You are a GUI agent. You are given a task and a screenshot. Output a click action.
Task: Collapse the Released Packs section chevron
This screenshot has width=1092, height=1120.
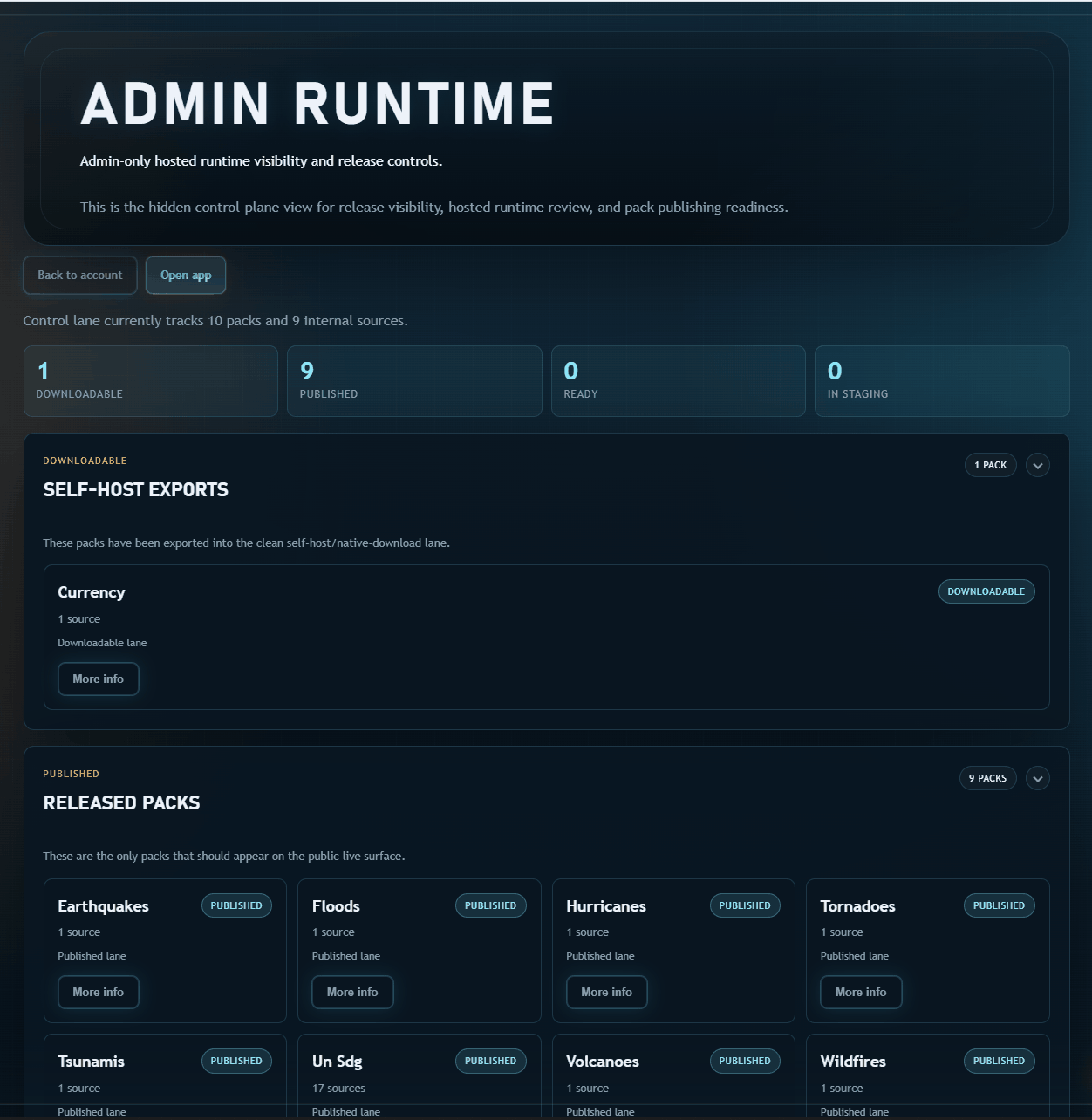pos(1037,778)
